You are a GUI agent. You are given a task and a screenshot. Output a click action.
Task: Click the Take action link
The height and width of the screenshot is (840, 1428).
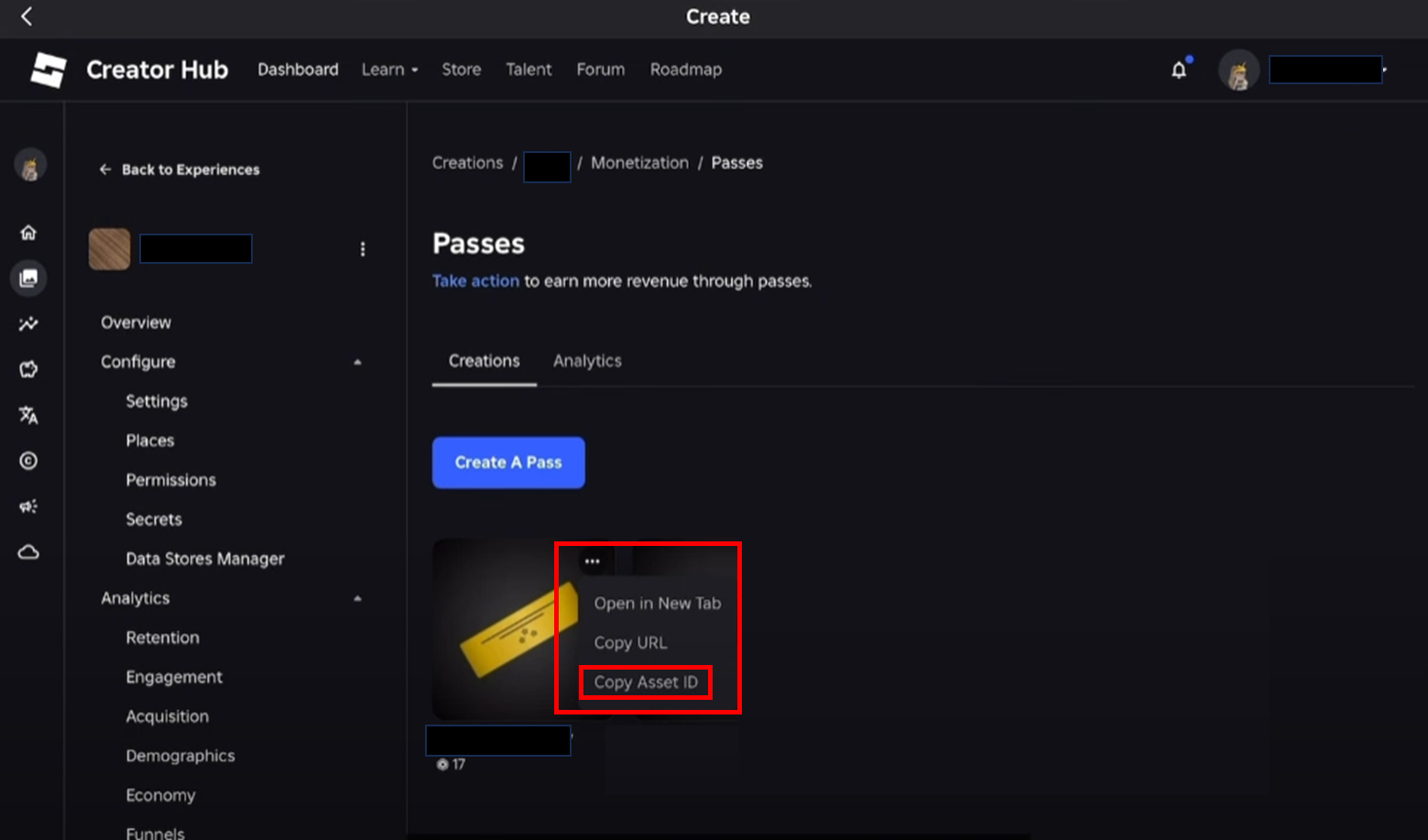475,281
